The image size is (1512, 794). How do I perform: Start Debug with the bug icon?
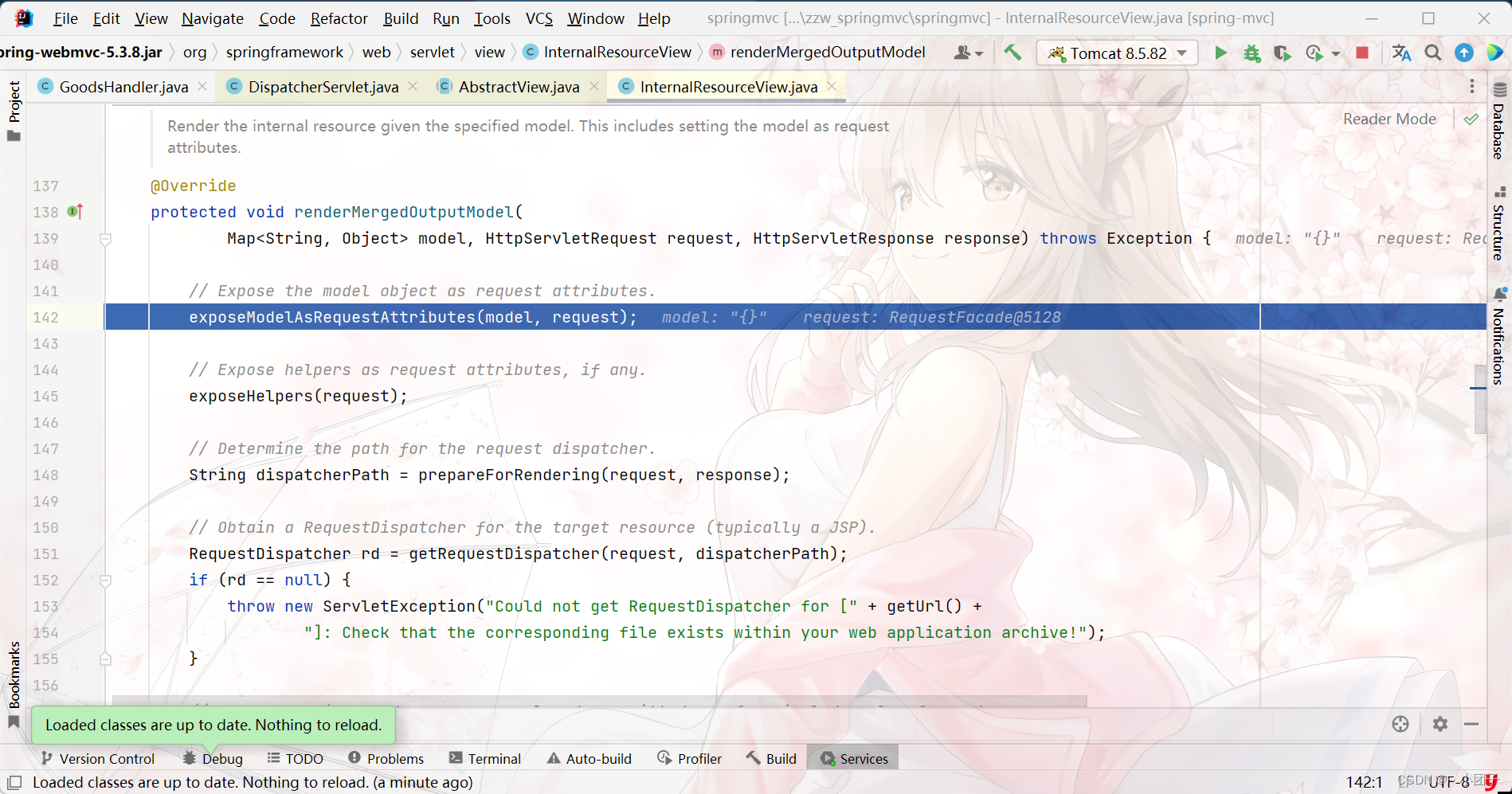click(x=1252, y=53)
